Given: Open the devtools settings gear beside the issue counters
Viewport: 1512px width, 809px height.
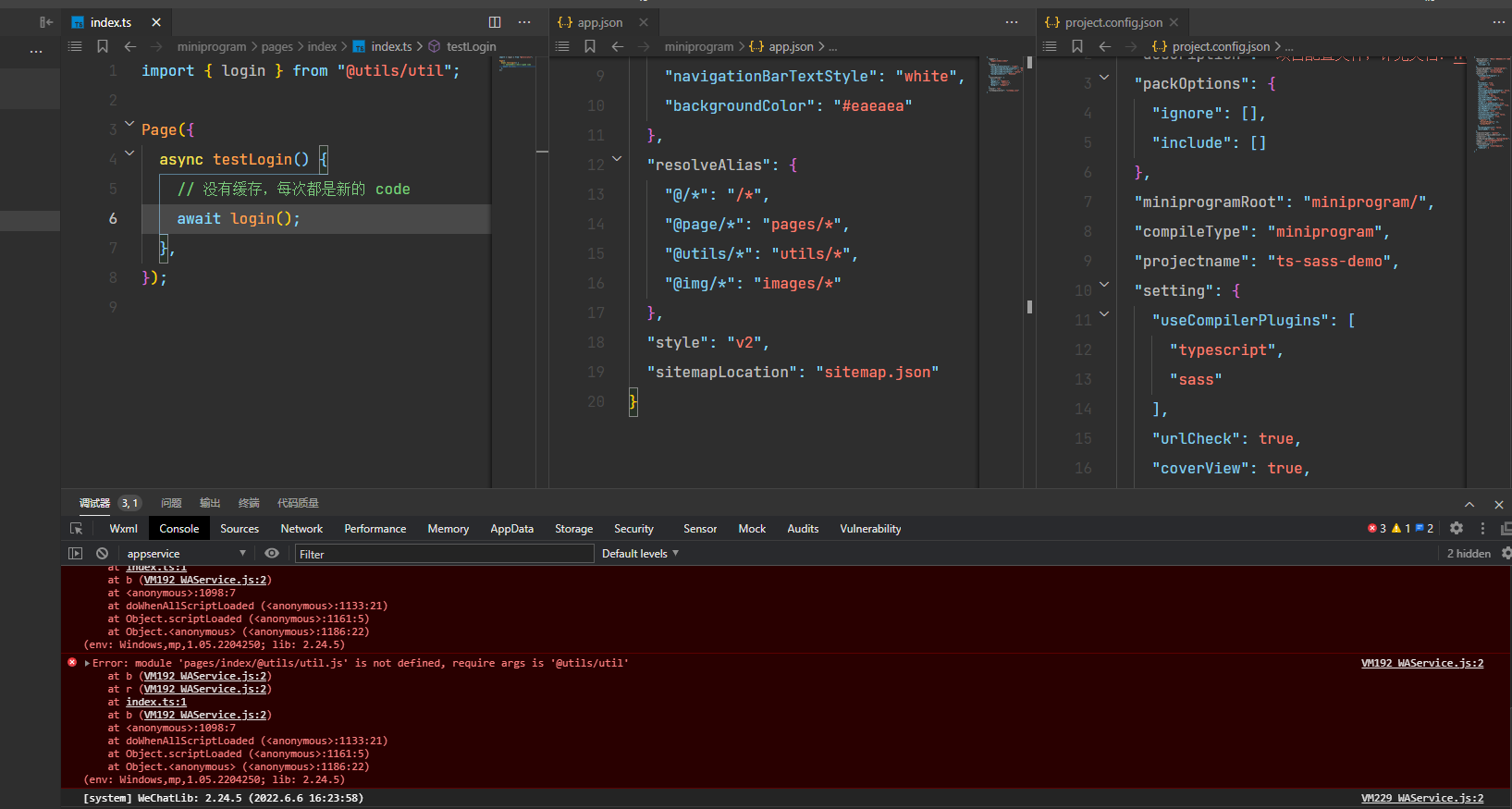Looking at the screenshot, I should (1457, 529).
